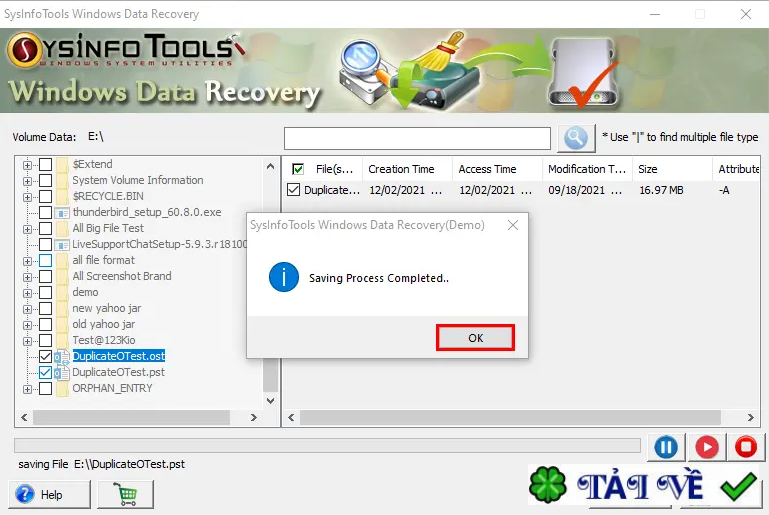Check the $Extend folder checkbox
The image size is (769, 515).
tap(45, 164)
